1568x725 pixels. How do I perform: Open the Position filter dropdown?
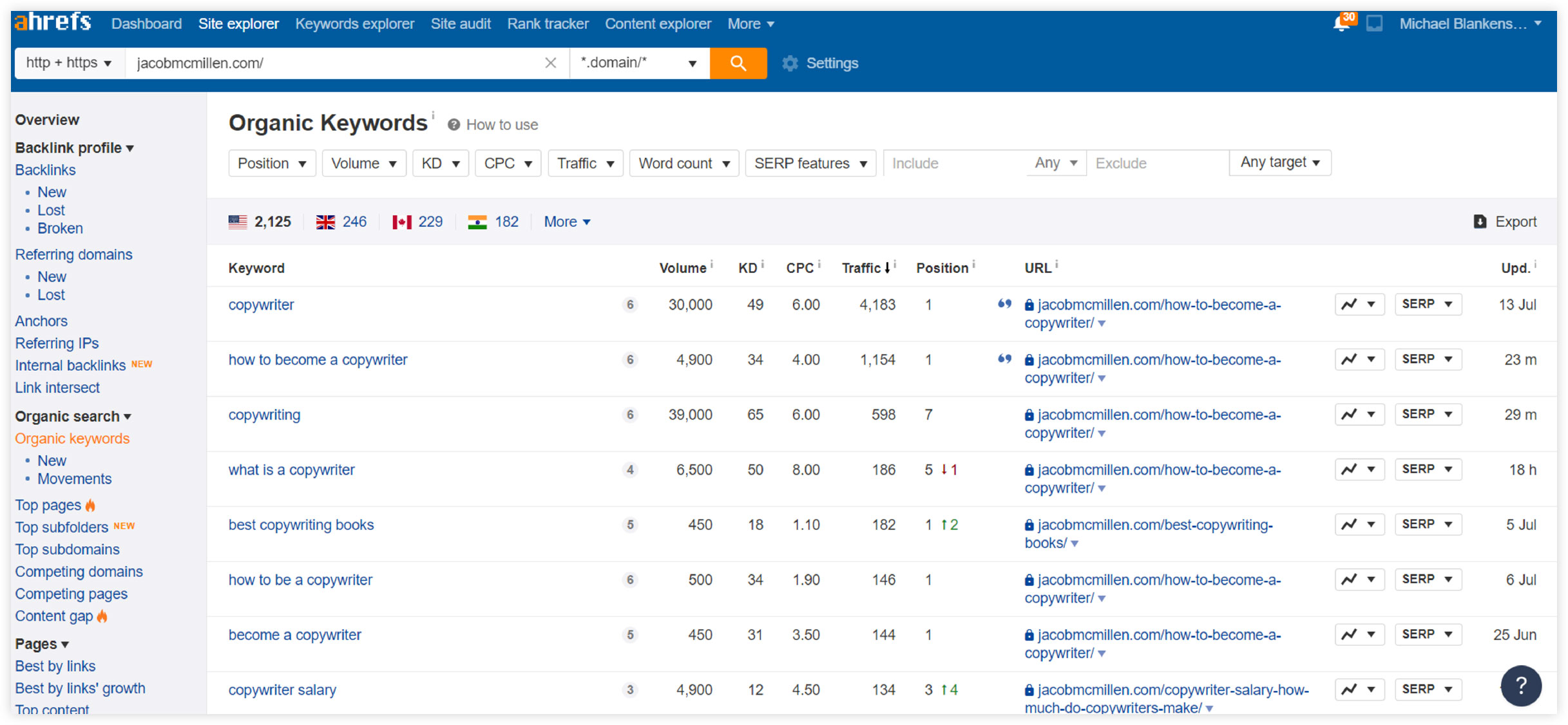click(272, 164)
